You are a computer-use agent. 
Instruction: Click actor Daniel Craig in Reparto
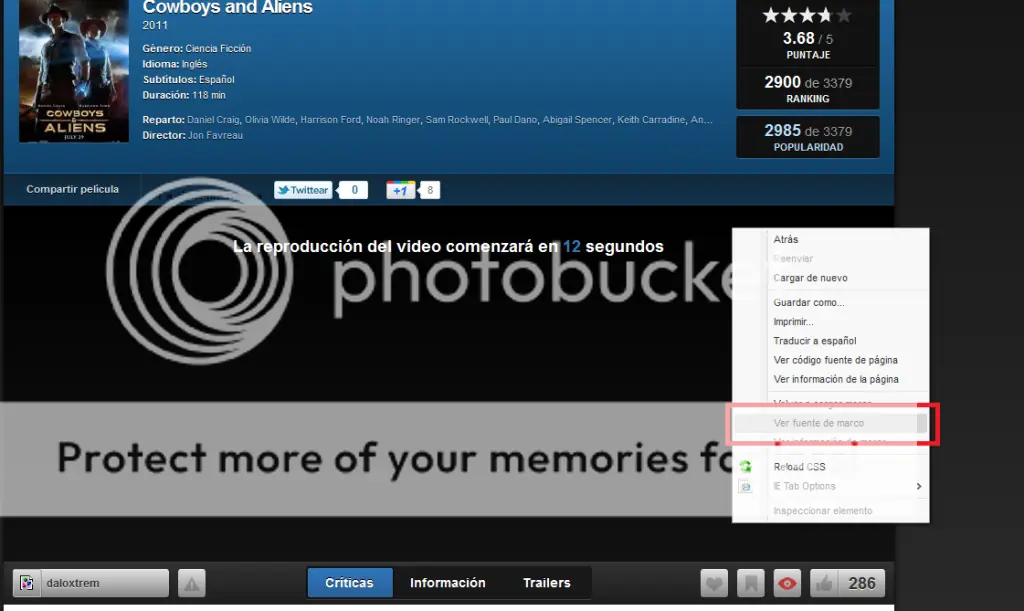[213, 119]
